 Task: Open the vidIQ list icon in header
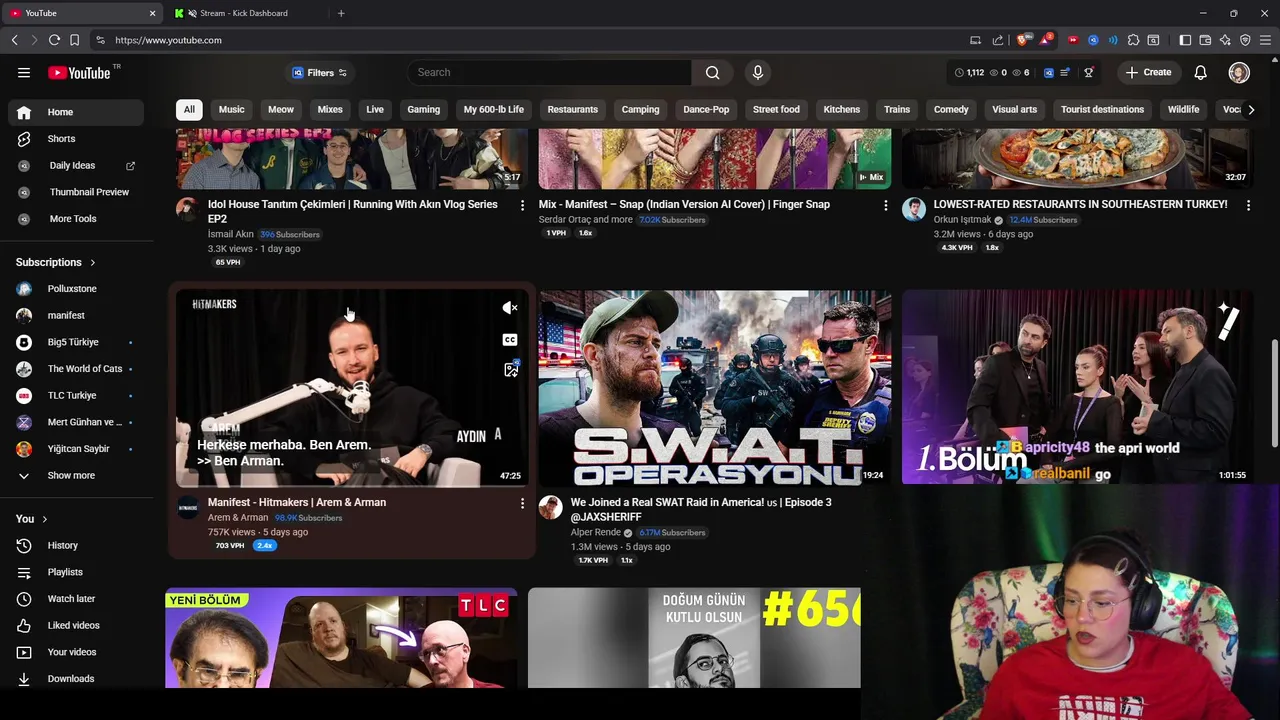click(1065, 72)
